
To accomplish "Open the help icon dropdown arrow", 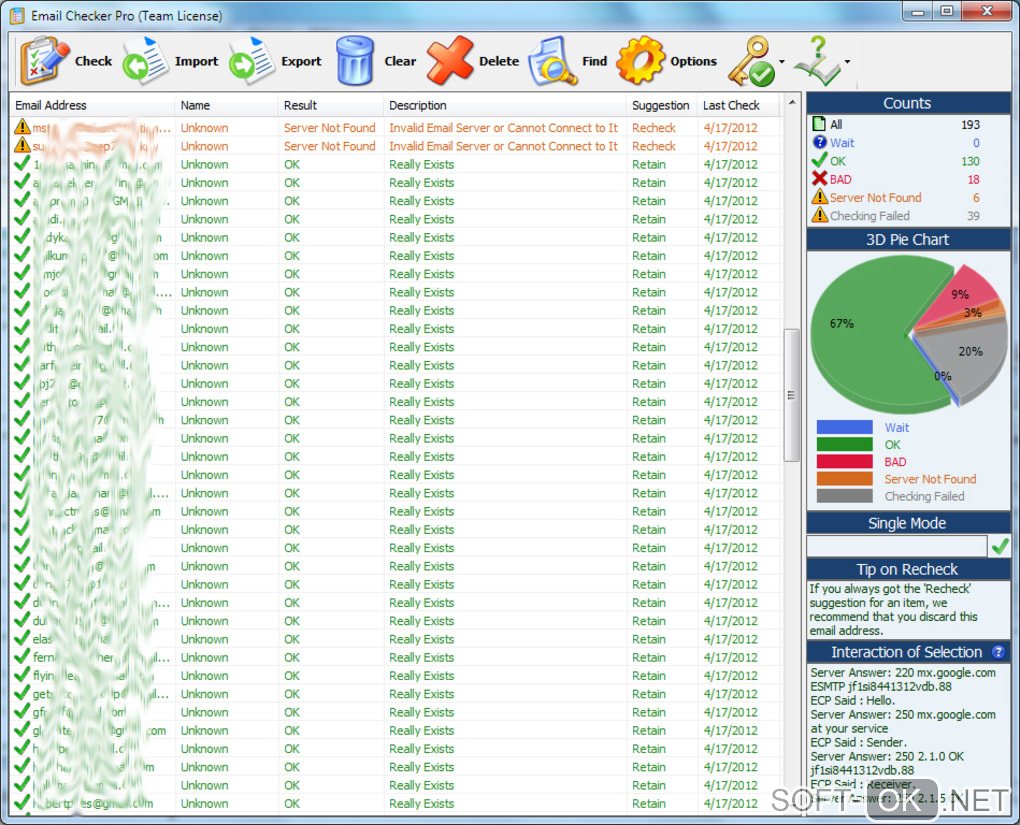I will click(847, 62).
